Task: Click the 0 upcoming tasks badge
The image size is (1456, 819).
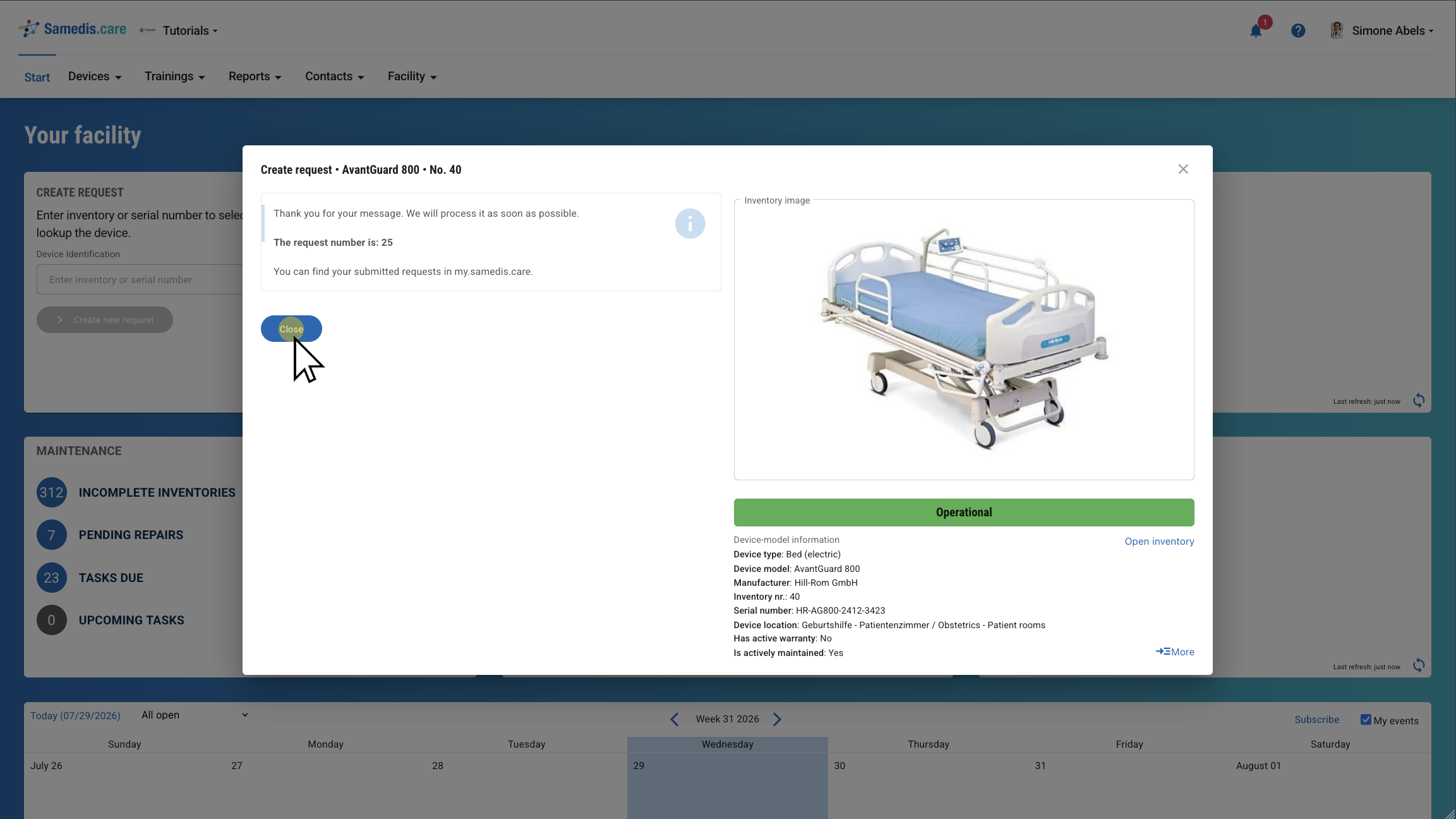Action: 52,620
